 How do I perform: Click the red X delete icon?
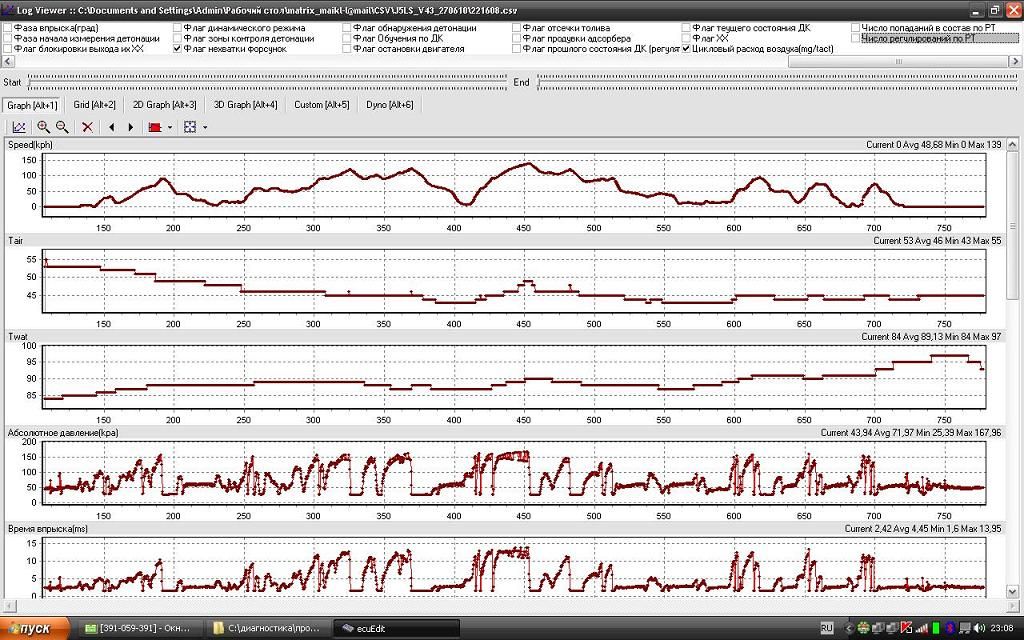tap(87, 127)
